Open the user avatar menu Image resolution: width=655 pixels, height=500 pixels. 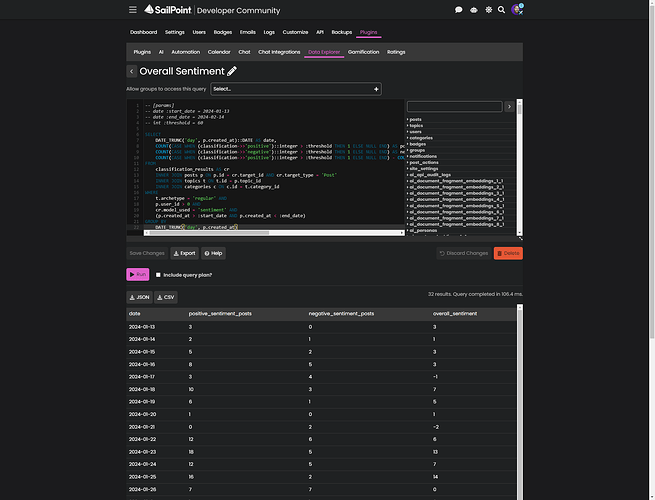517,9
